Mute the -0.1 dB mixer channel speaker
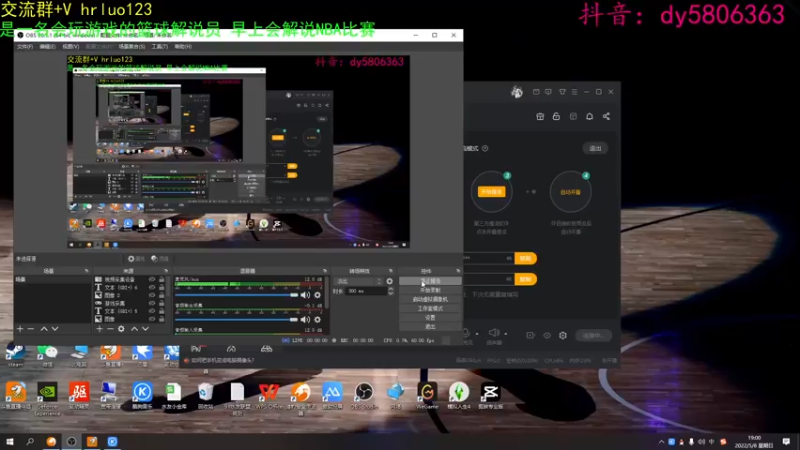Viewport: 800px width, 450px height. [305, 319]
